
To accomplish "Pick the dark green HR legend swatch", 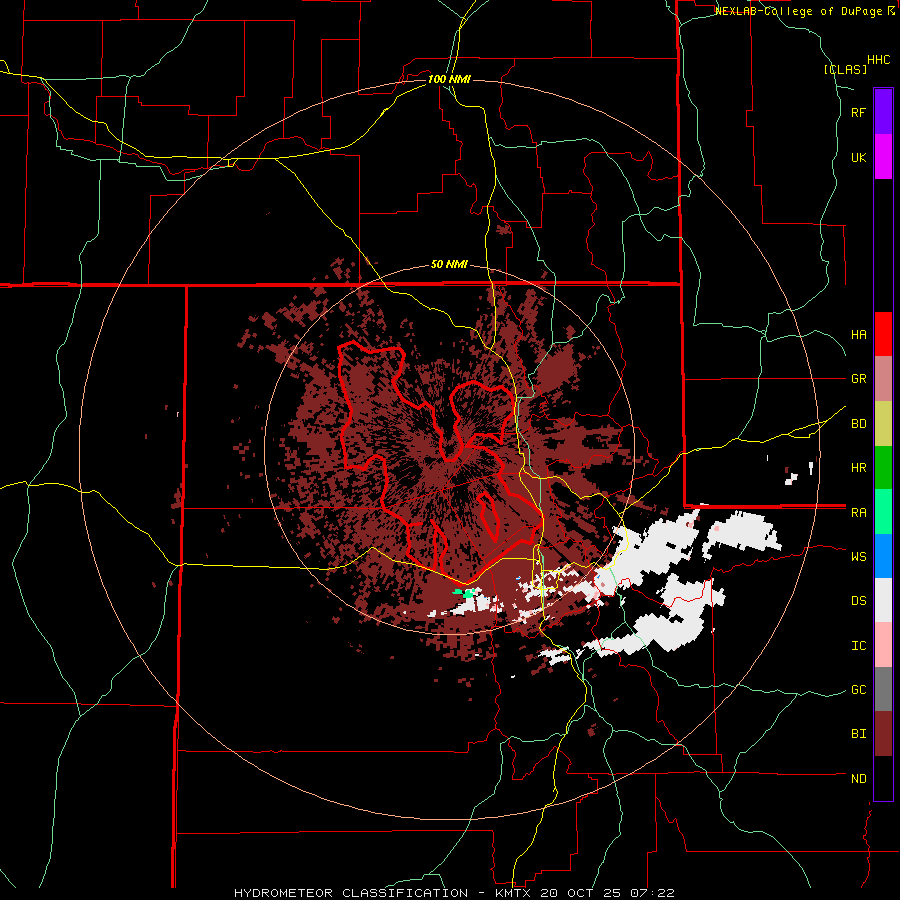I will pyautogui.click(x=883, y=468).
